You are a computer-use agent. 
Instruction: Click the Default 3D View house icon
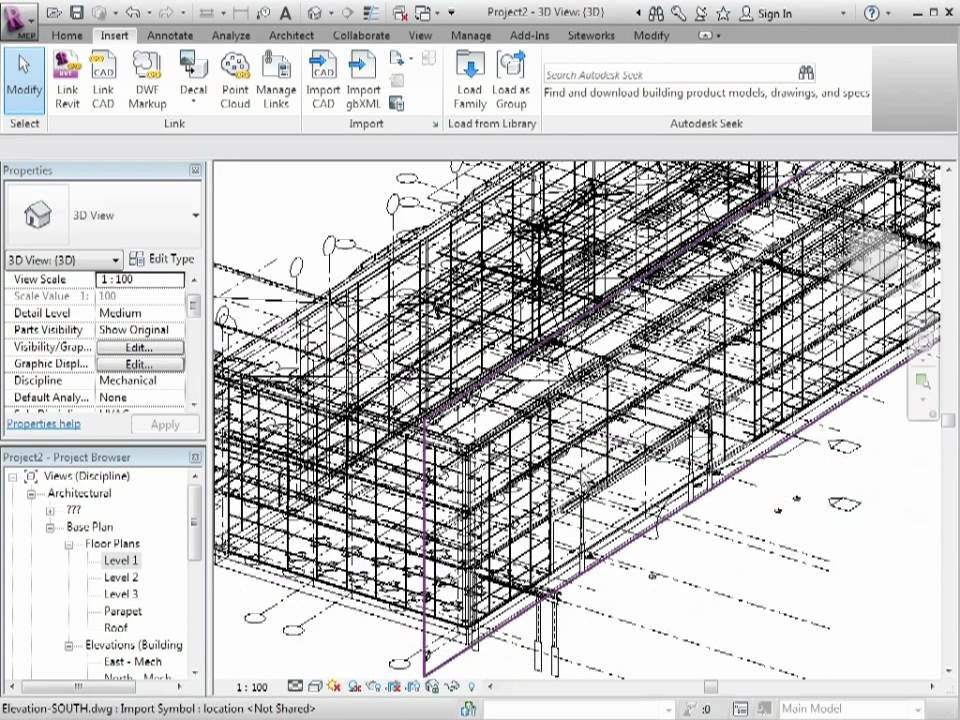click(x=315, y=13)
